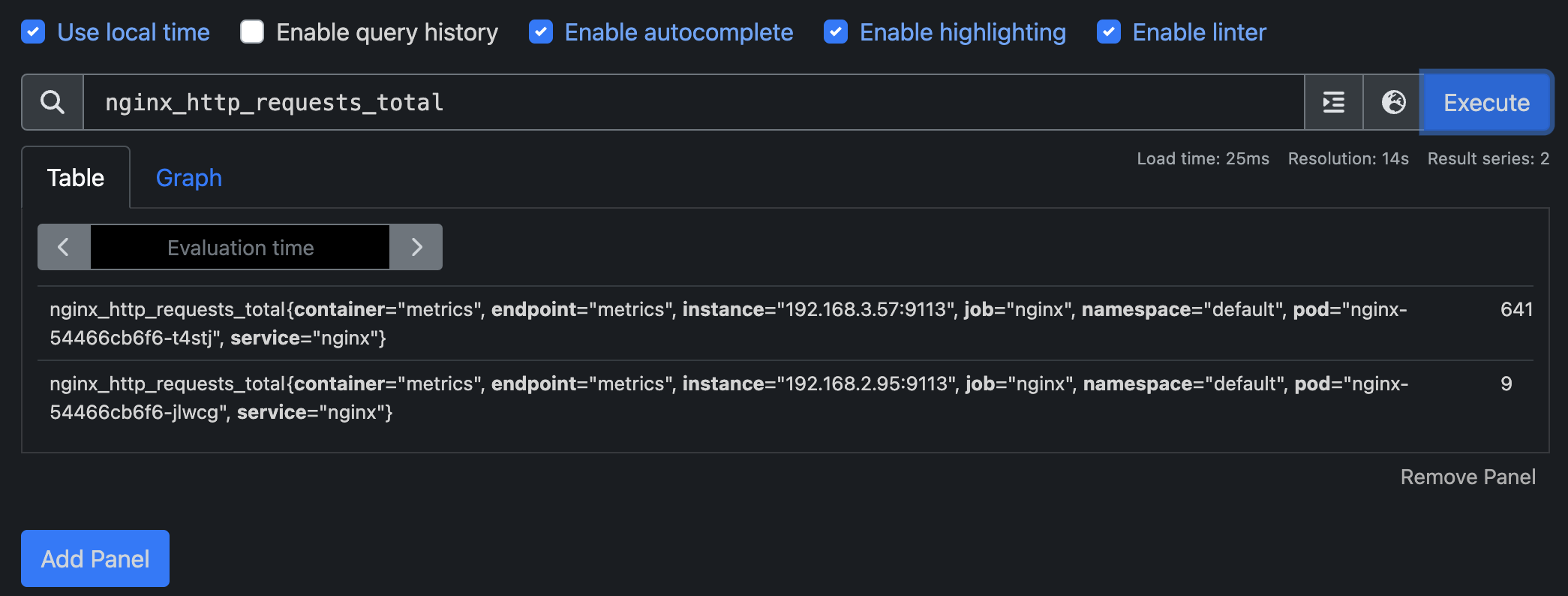Click the format expression icon
This screenshot has height=596, width=1568.
pos(1333,102)
